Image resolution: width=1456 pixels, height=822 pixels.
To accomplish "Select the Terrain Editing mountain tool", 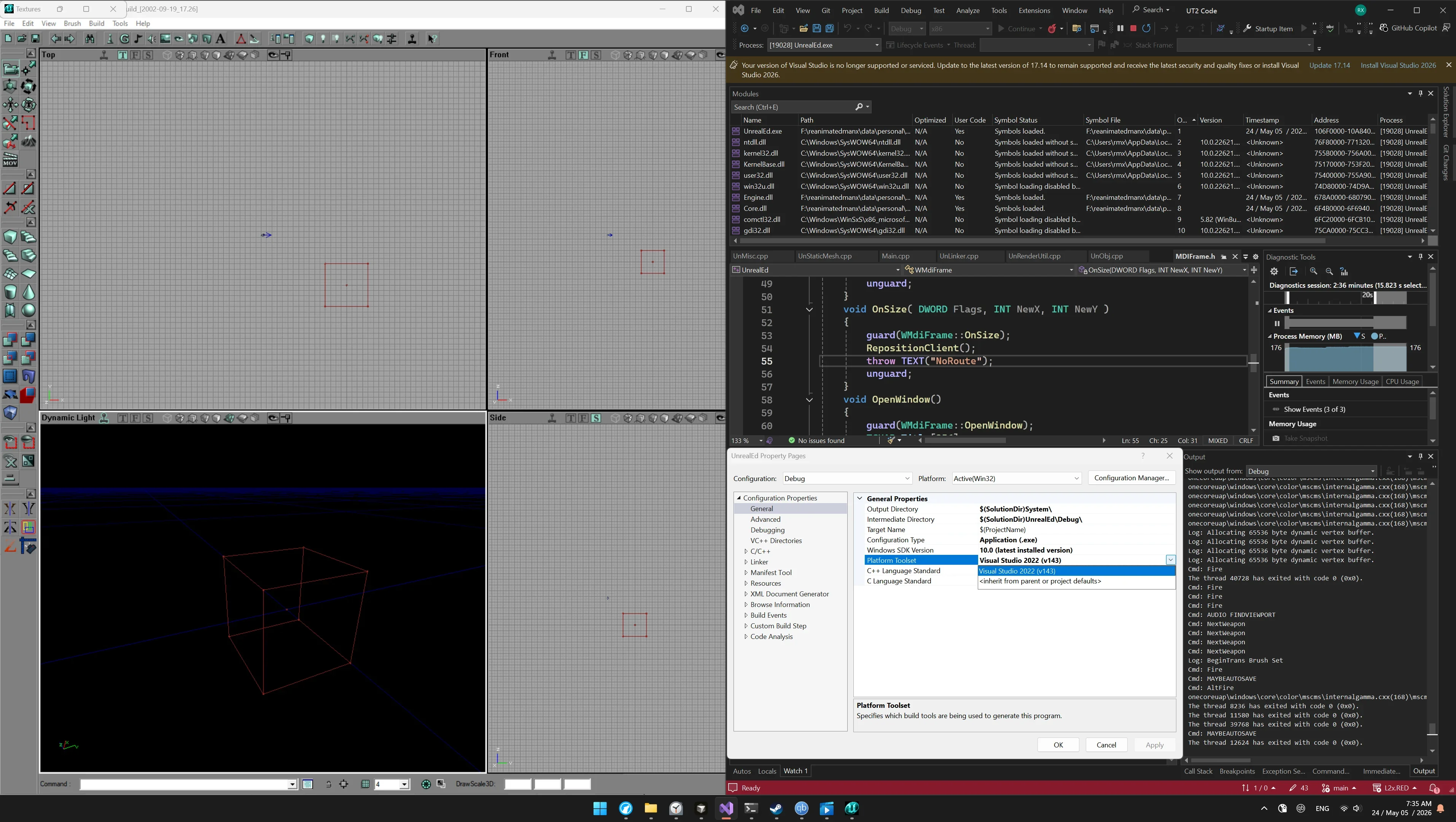I will click(29, 141).
